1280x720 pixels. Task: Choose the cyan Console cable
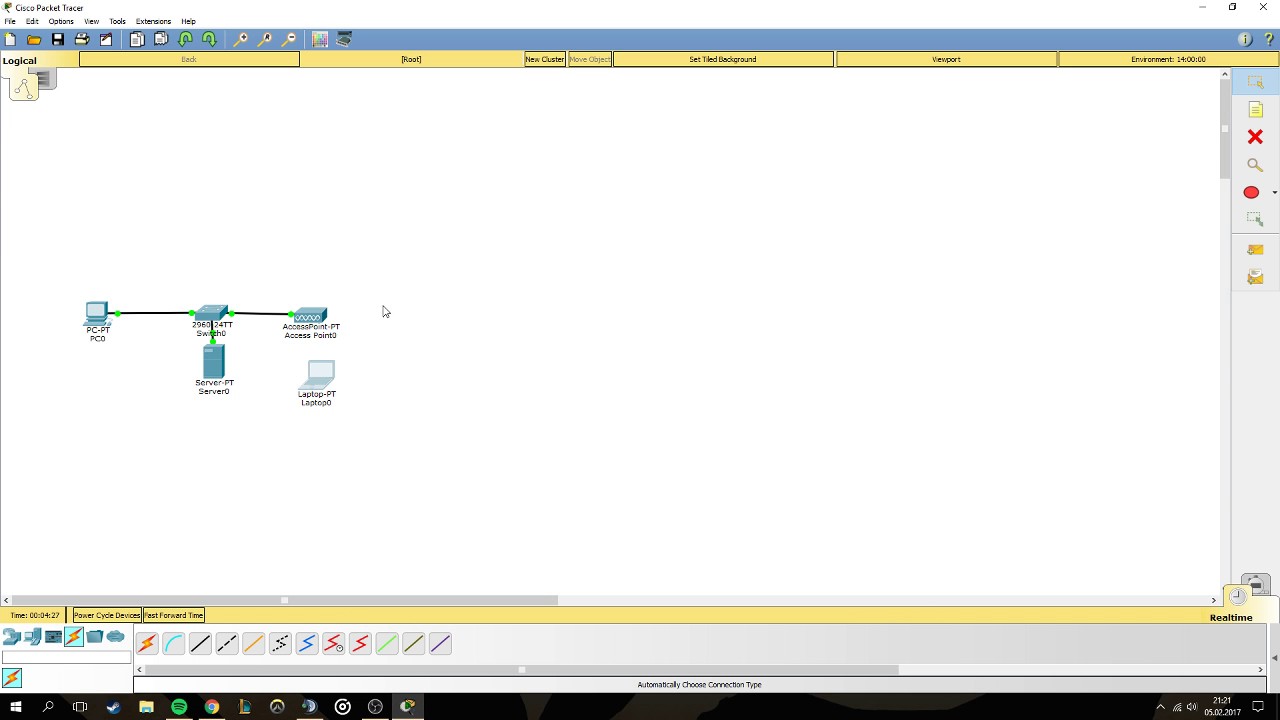click(173, 644)
